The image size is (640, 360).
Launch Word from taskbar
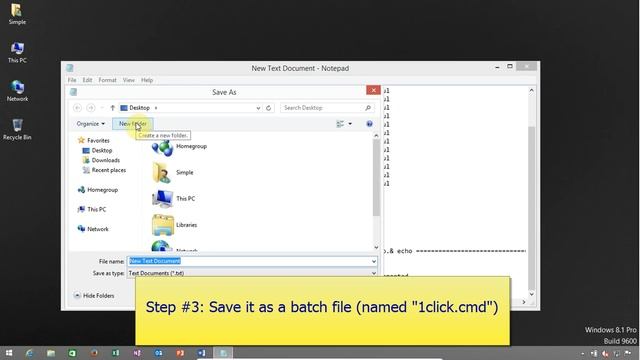202,353
